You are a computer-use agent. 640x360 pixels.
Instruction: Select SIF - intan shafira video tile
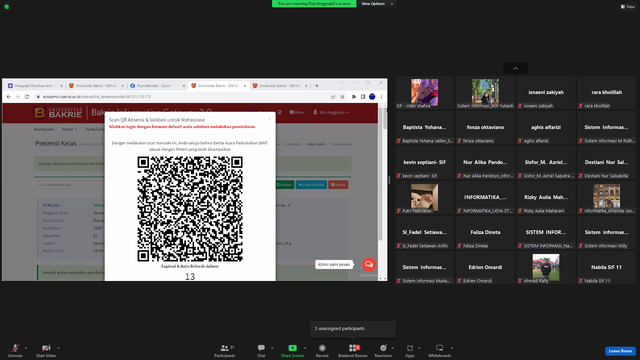pyautogui.click(x=424, y=93)
